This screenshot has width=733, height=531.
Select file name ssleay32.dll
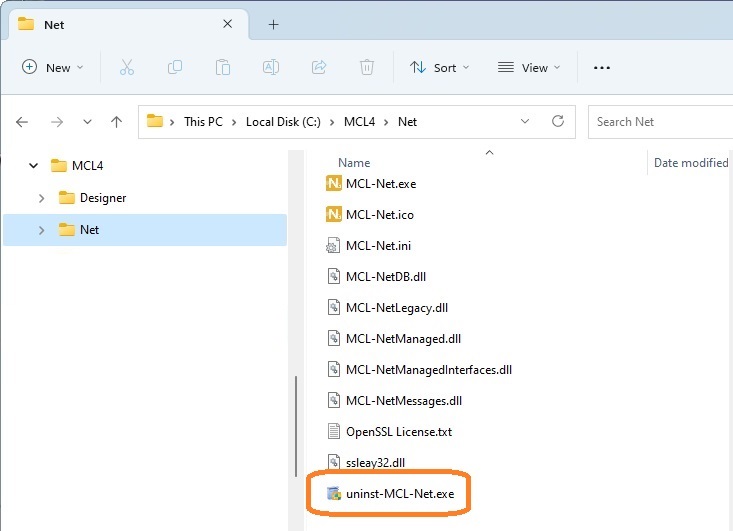pos(375,463)
